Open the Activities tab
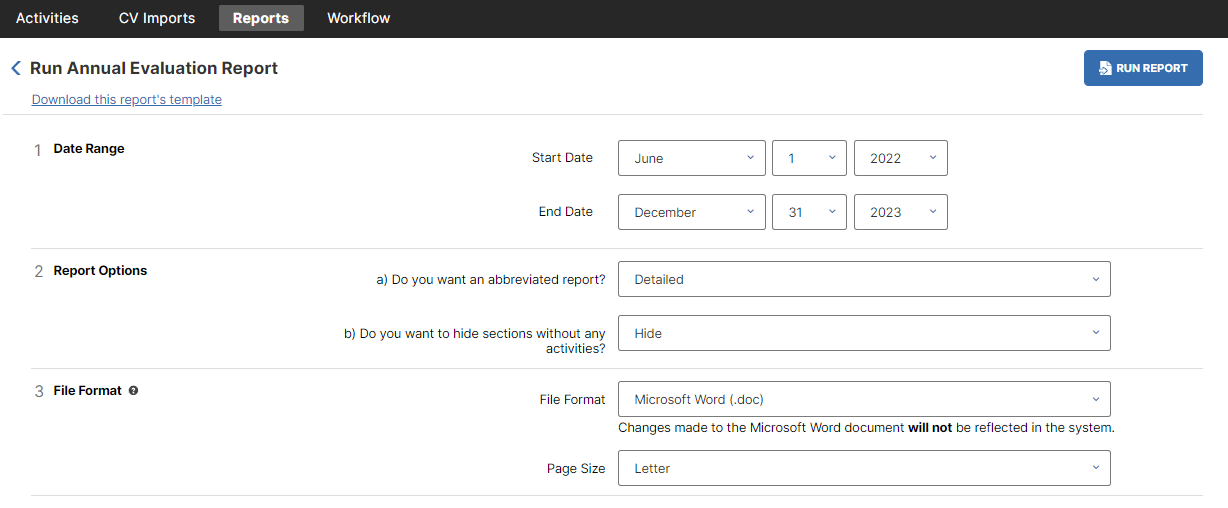 tap(47, 18)
